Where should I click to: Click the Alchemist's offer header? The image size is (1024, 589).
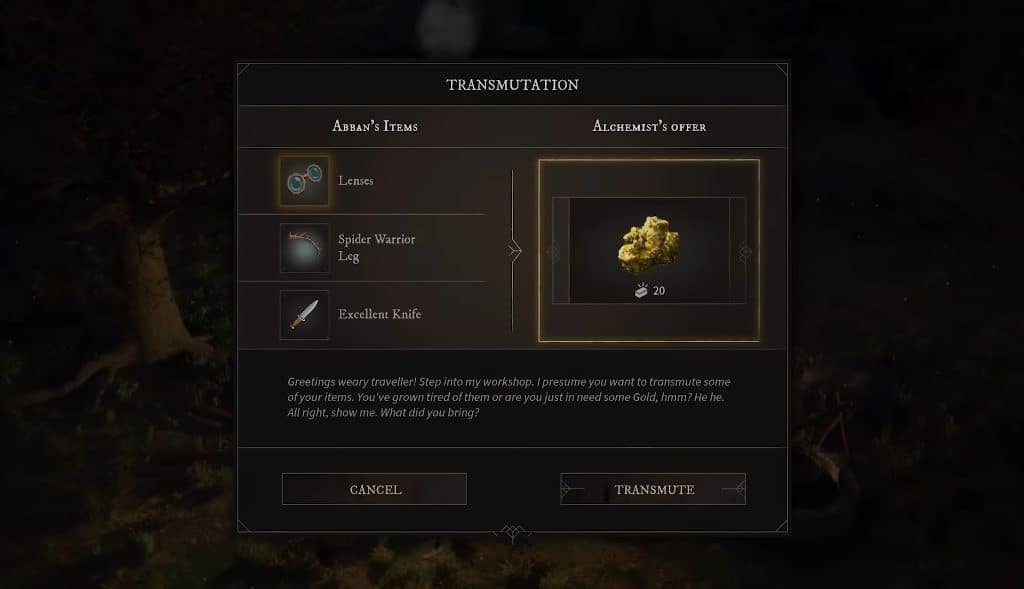[649, 126]
